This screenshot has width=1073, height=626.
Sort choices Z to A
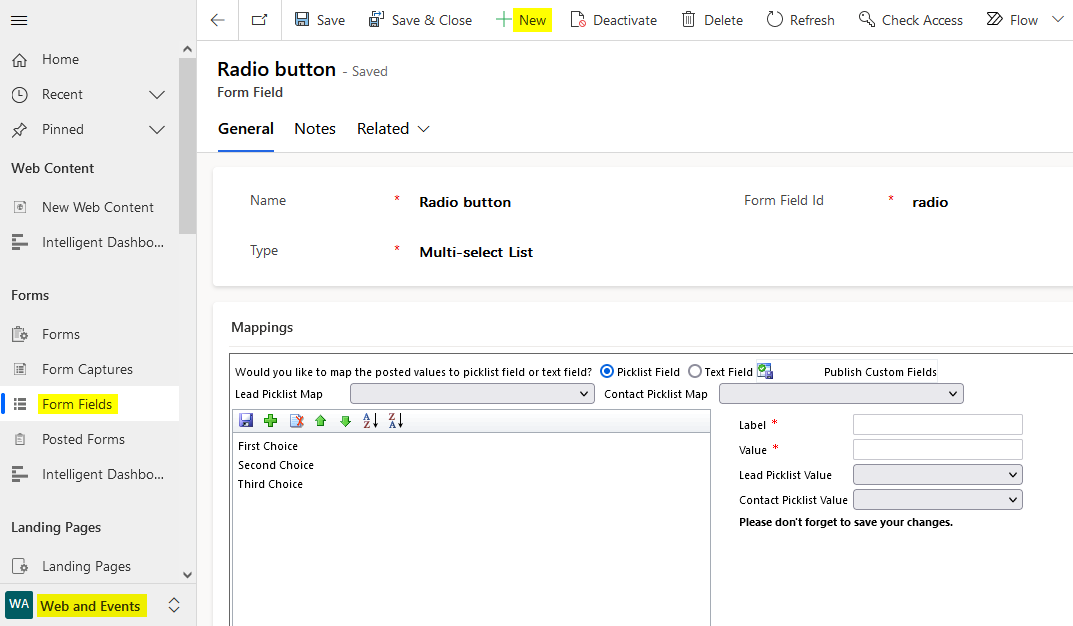point(396,421)
